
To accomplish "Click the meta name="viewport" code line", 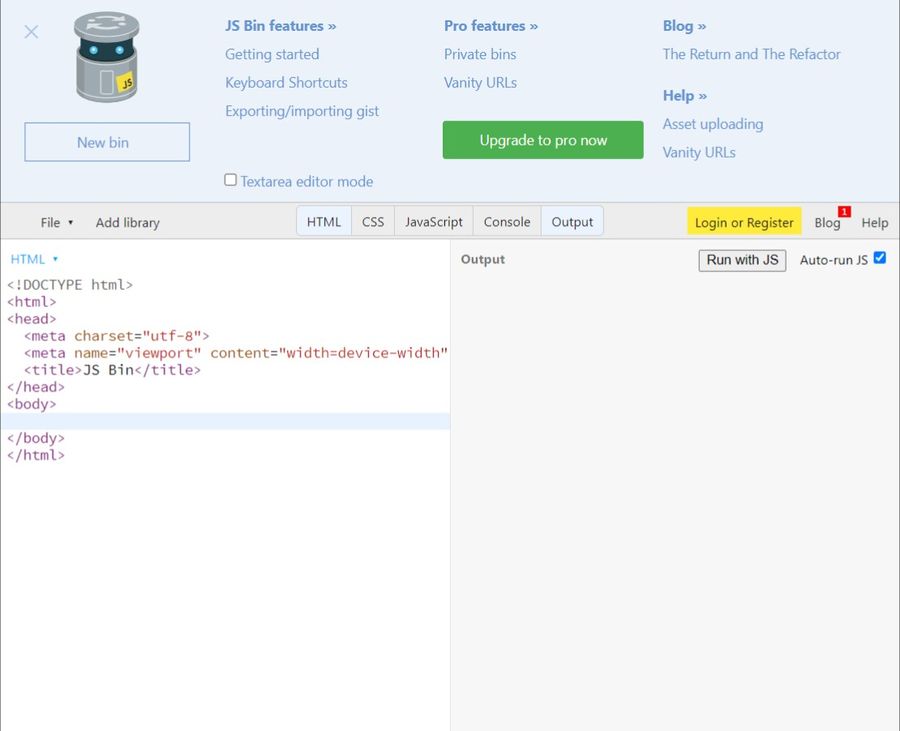I will pyautogui.click(x=236, y=353).
